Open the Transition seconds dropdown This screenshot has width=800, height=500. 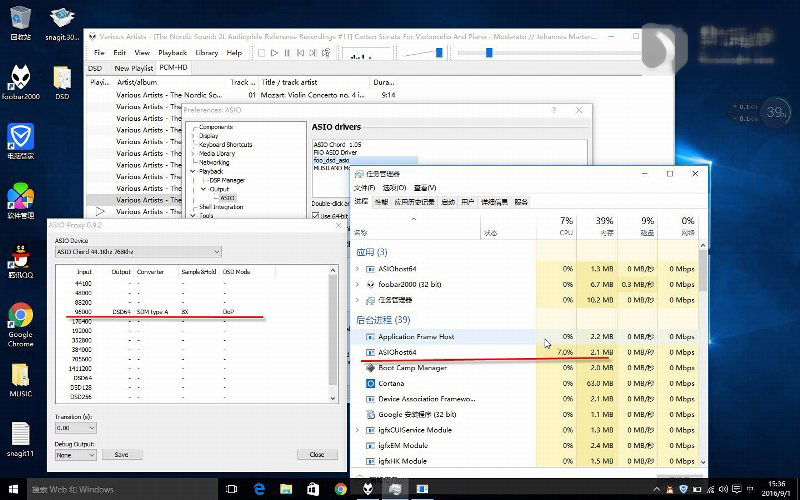pyautogui.click(x=76, y=427)
